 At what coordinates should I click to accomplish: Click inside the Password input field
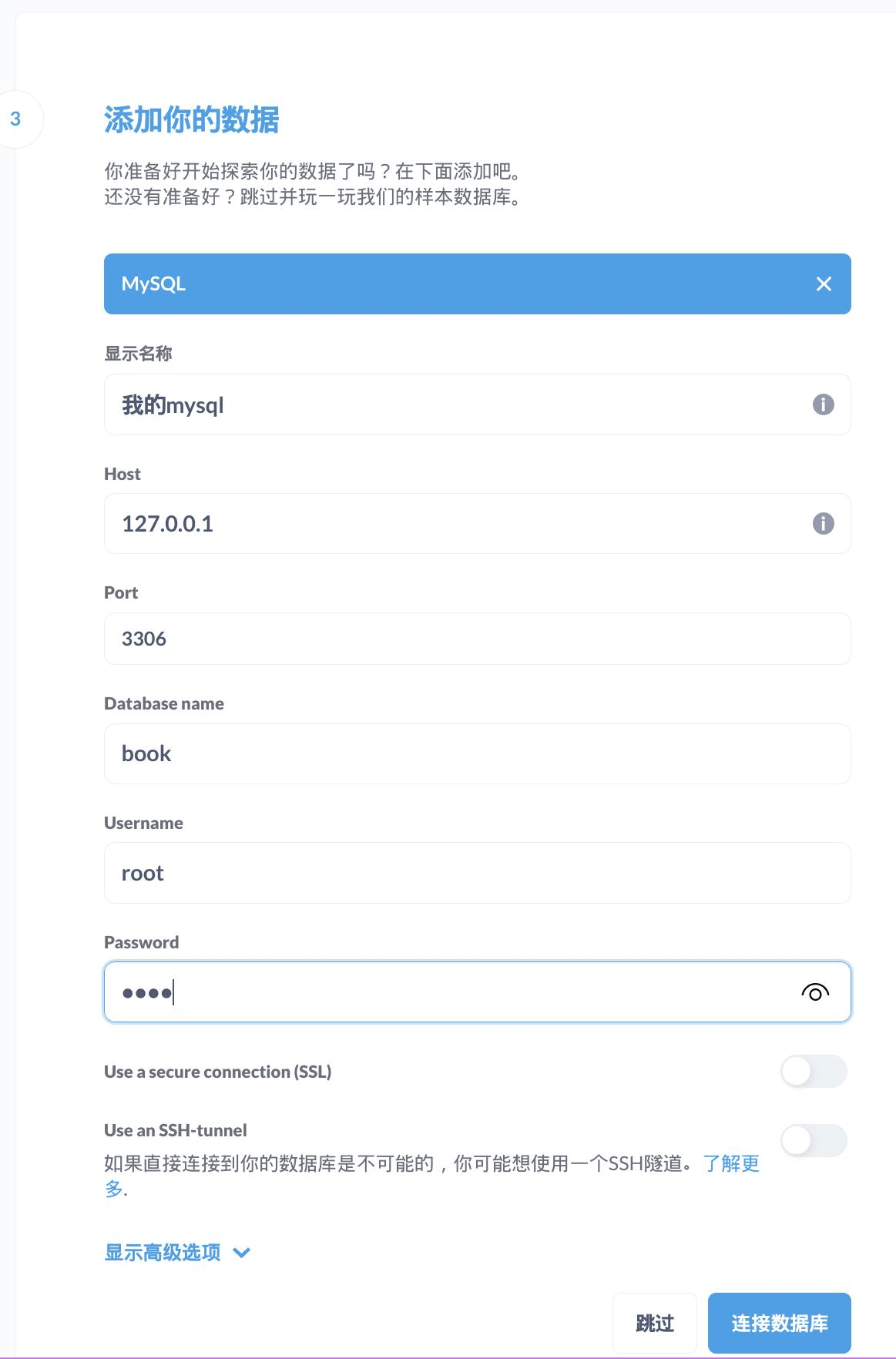click(x=478, y=992)
